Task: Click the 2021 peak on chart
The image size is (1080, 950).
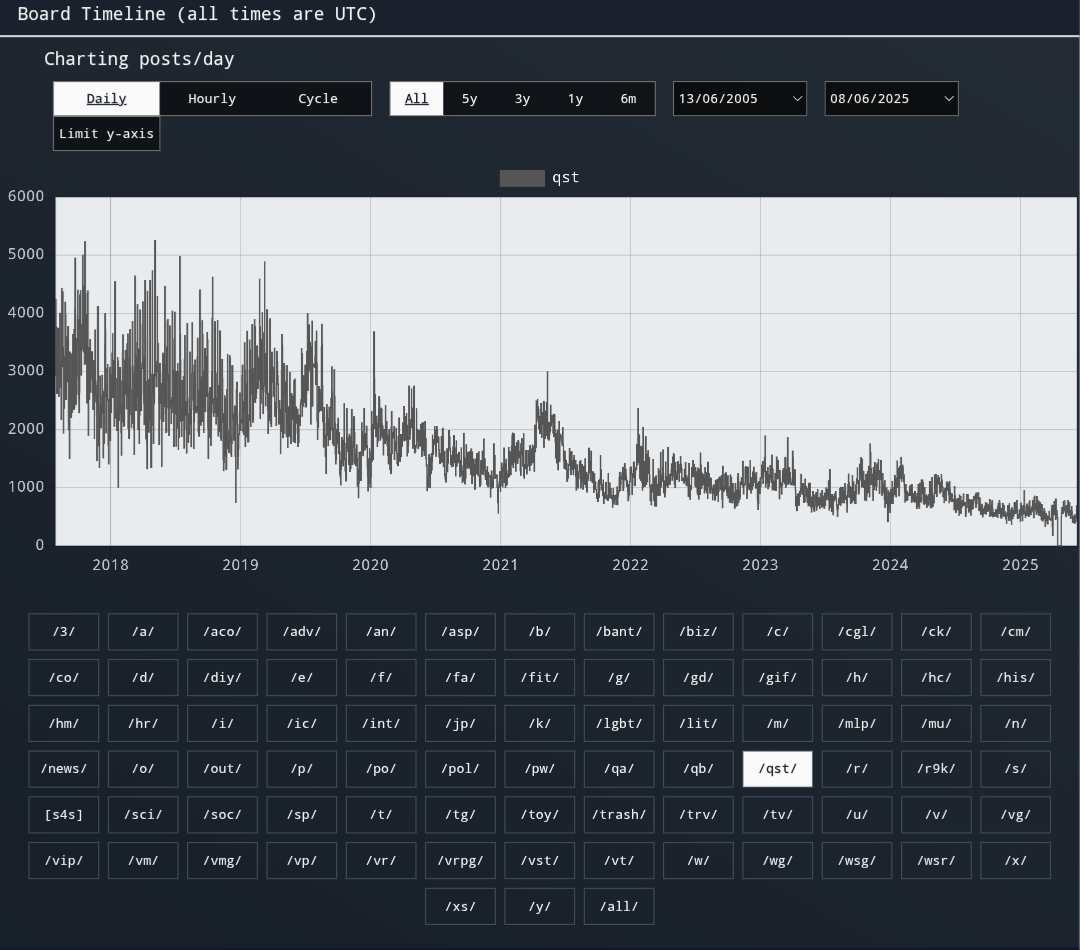Action: tap(548, 373)
